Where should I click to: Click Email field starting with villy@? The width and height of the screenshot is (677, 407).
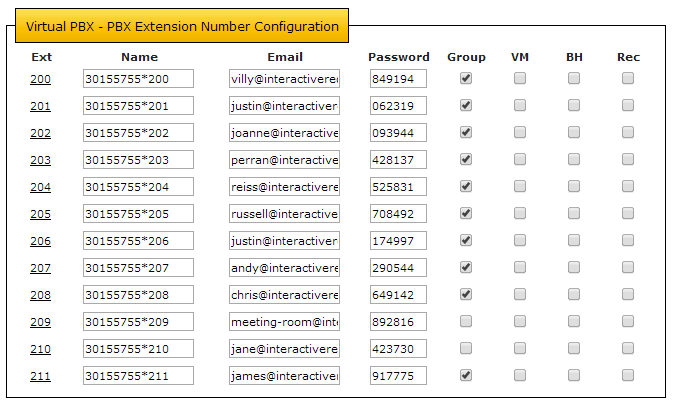285,79
